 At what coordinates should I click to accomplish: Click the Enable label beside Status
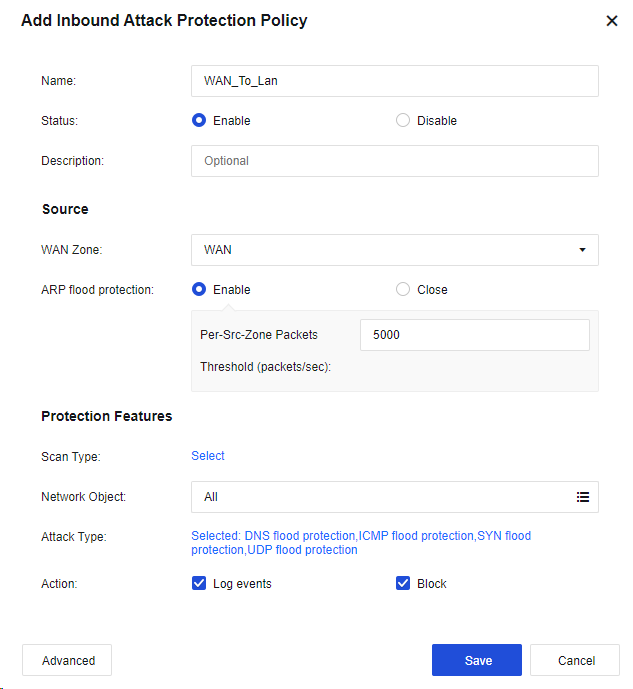pyautogui.click(x=232, y=121)
